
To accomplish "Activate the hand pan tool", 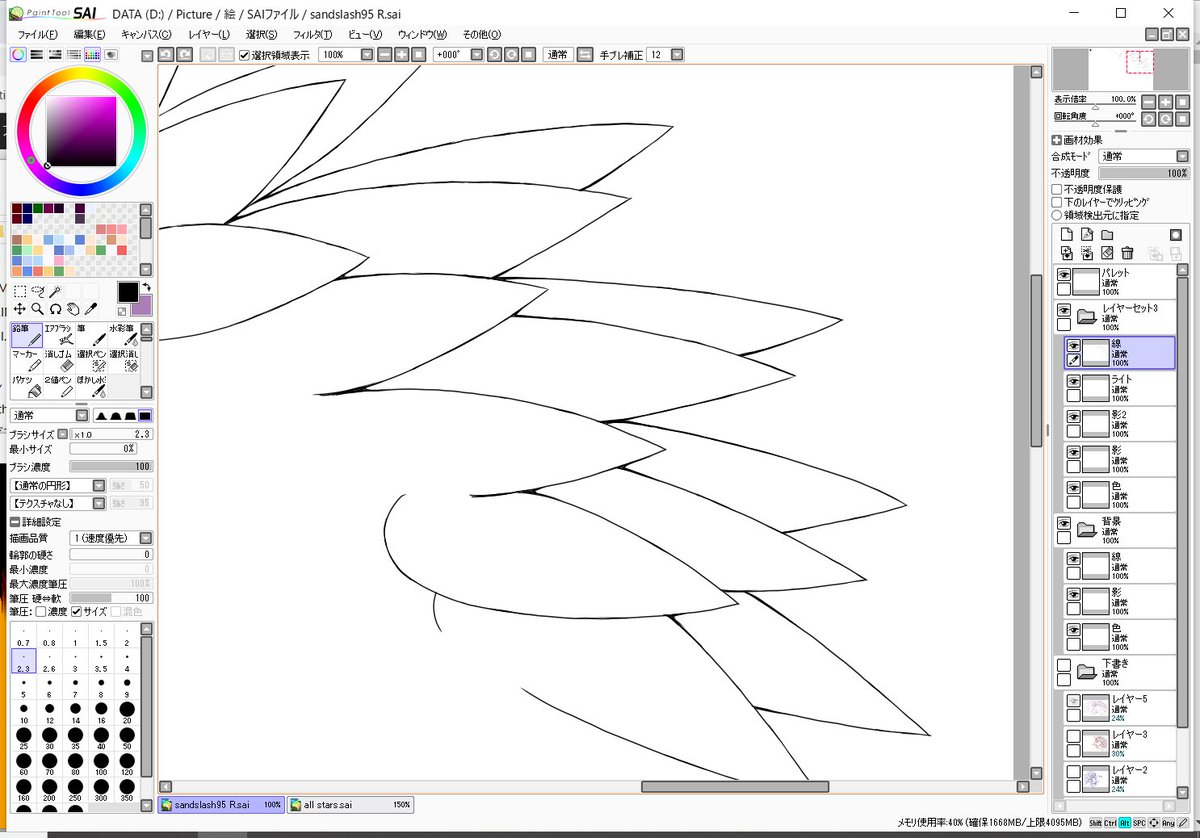I will click(x=73, y=309).
